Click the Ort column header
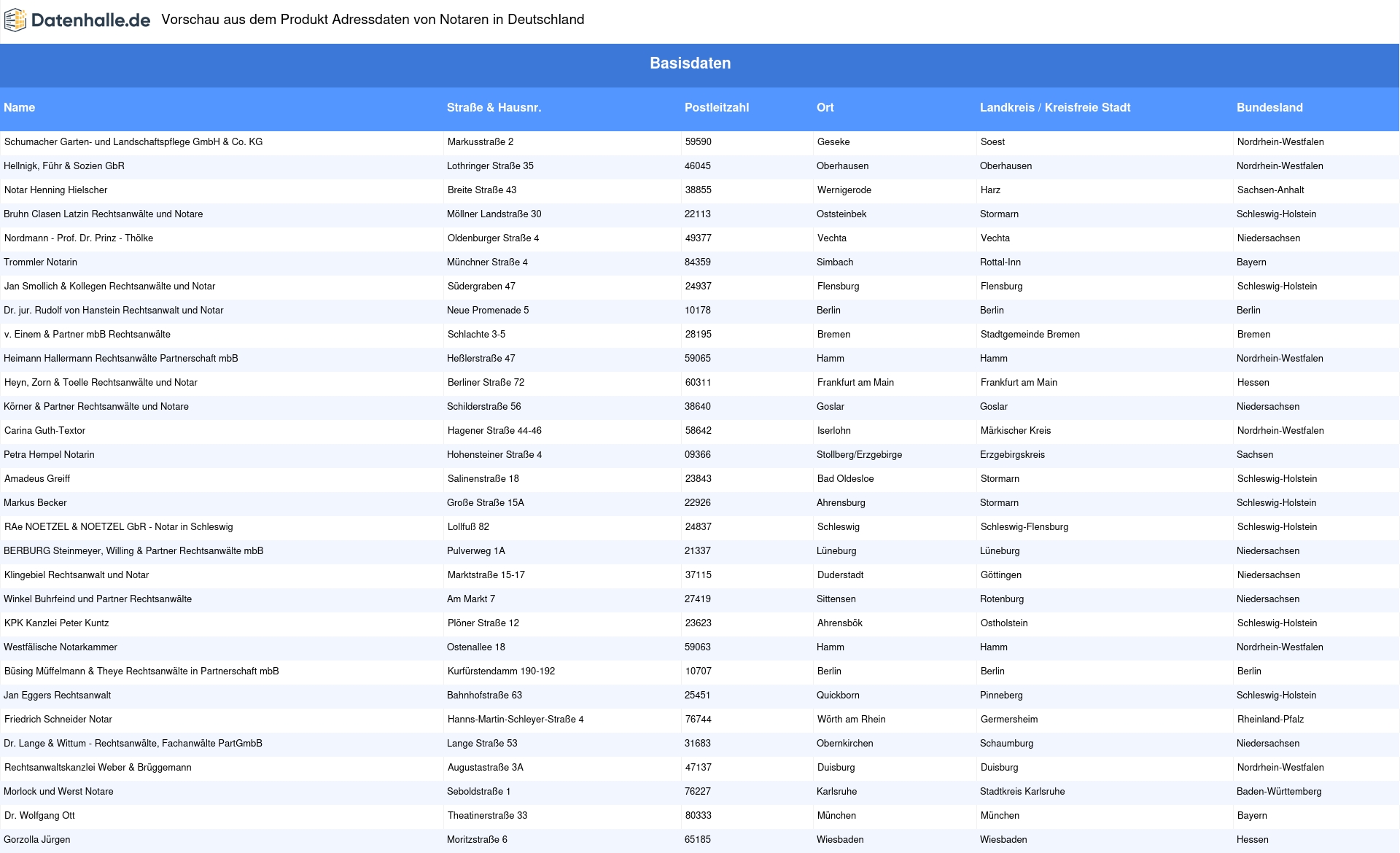This screenshot has height=853, width=1400. pyautogui.click(x=825, y=107)
